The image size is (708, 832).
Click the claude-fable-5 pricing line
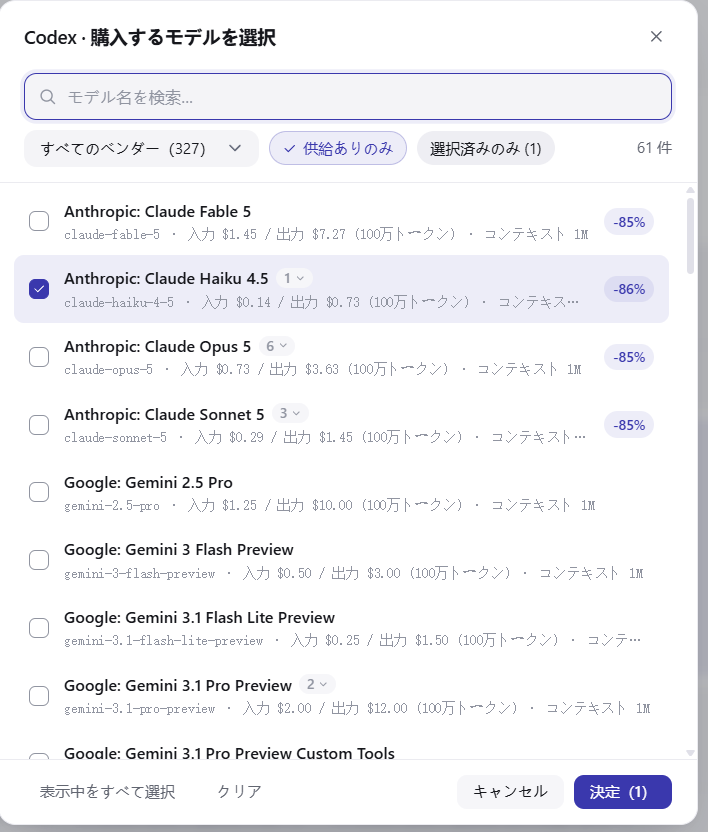326,234
